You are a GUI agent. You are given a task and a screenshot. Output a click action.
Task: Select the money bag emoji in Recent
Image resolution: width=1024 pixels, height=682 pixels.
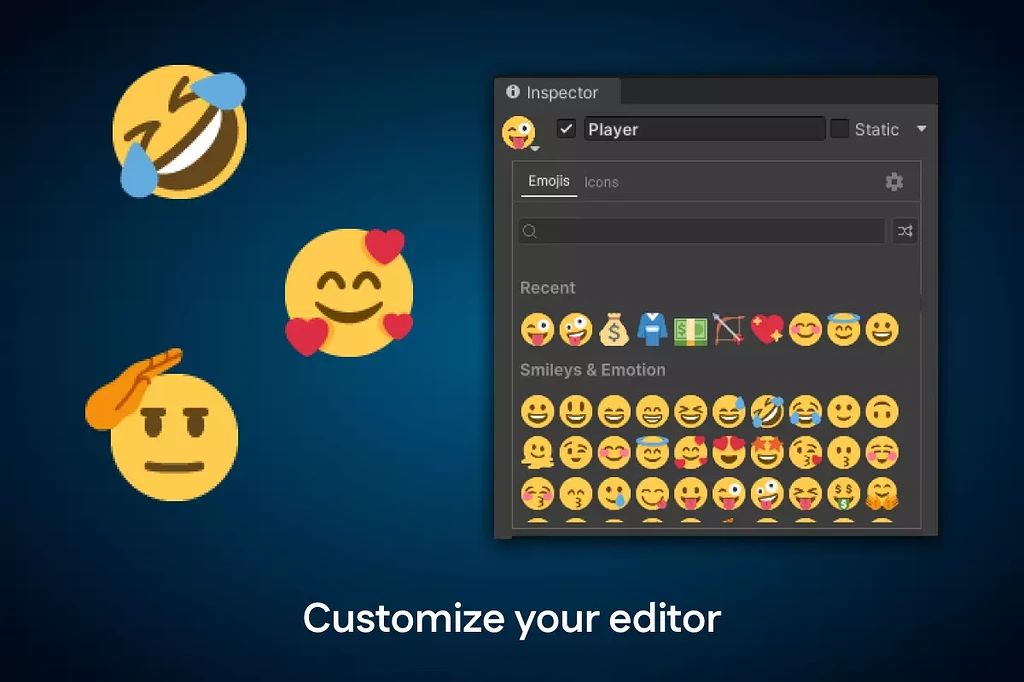(x=613, y=330)
